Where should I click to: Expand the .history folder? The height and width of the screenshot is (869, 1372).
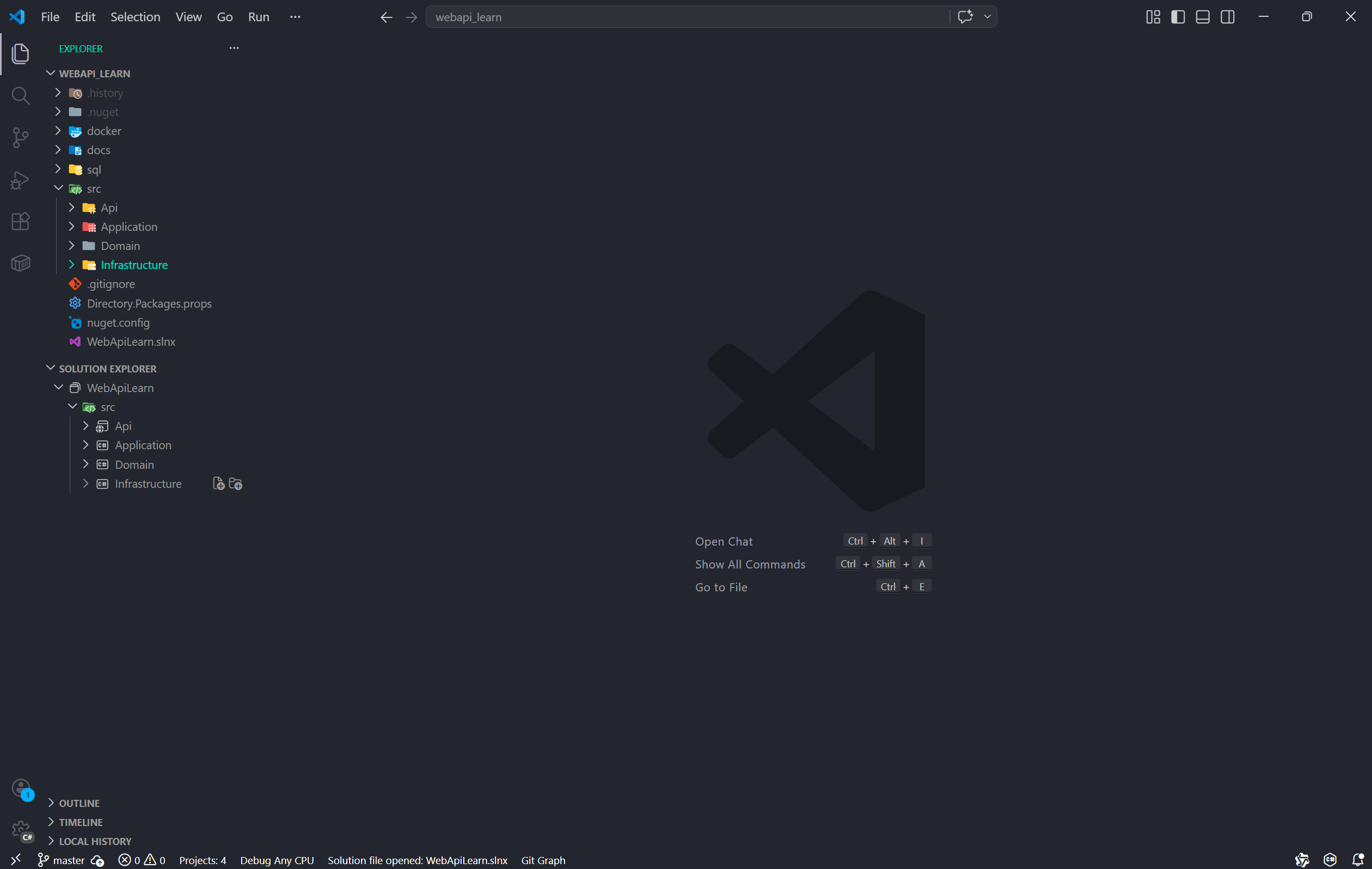coord(58,93)
